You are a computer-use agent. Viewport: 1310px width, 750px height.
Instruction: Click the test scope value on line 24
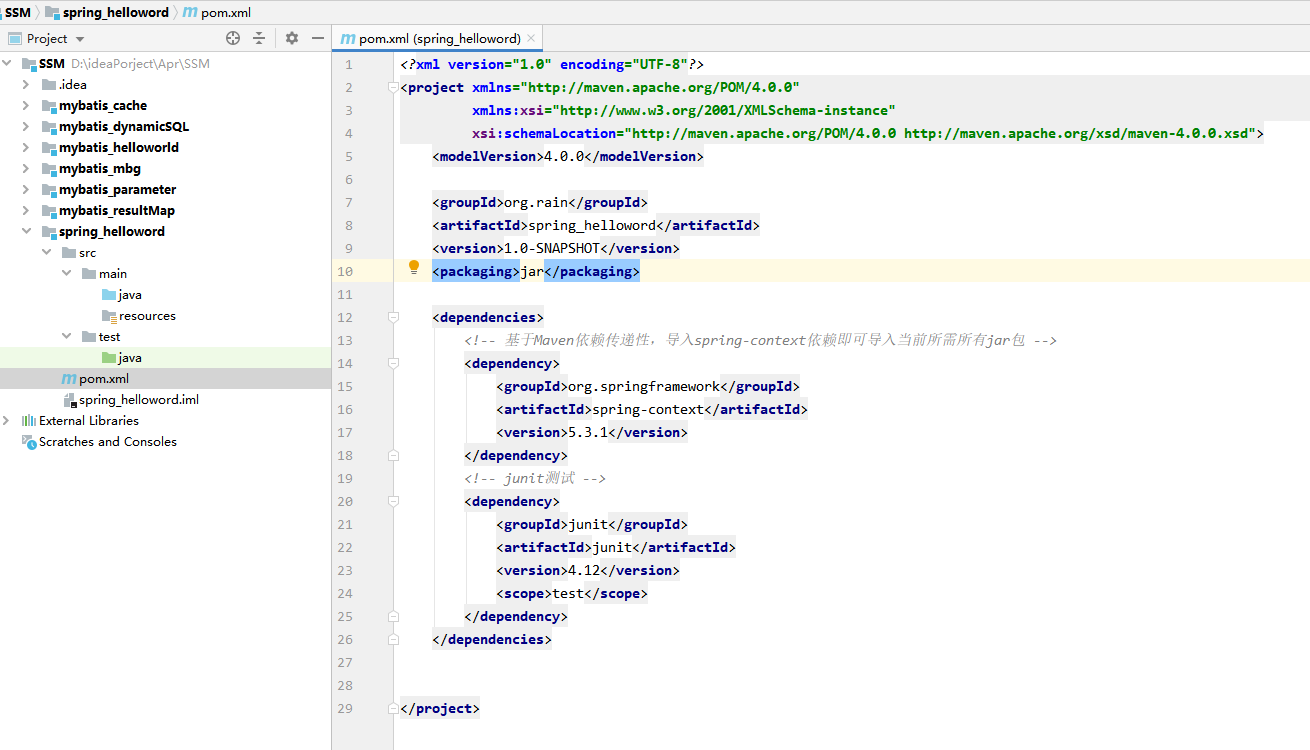[x=568, y=594]
